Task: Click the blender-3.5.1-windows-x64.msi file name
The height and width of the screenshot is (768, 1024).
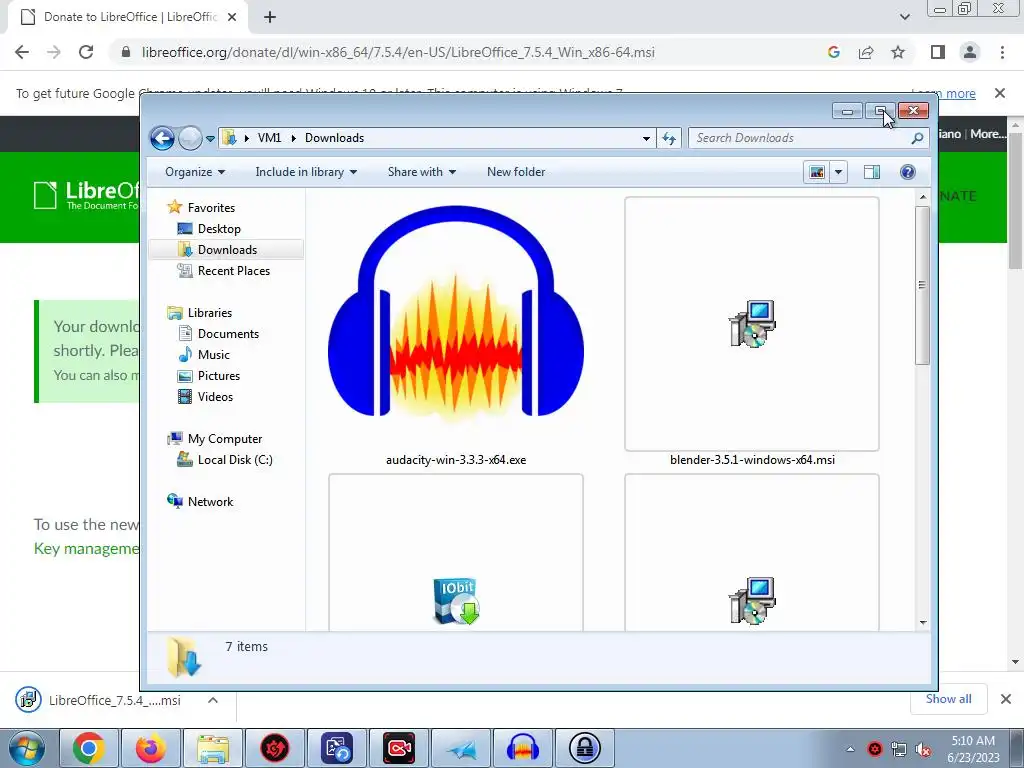Action: click(x=752, y=460)
